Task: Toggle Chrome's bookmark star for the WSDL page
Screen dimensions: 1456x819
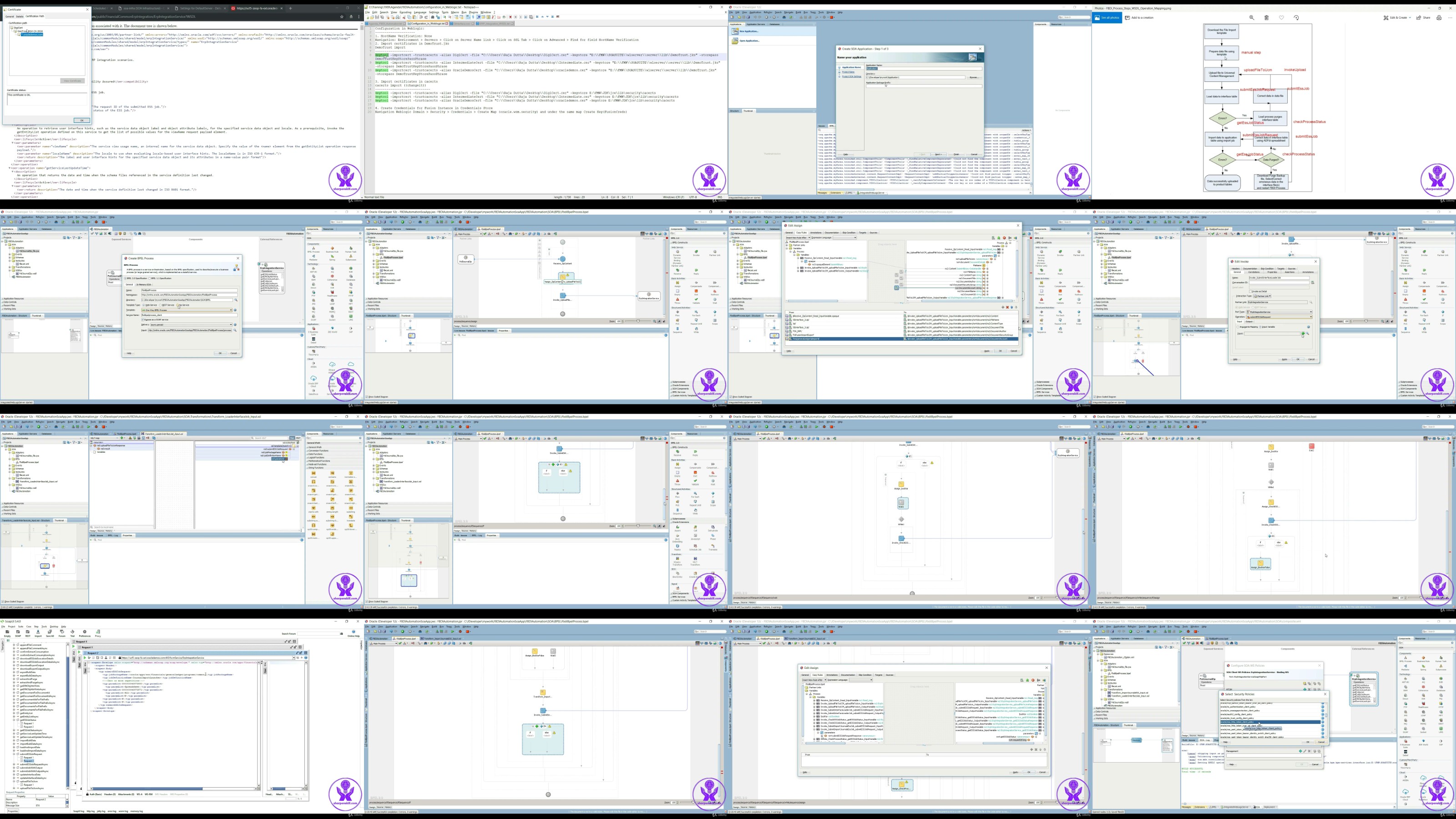Action: click(x=341, y=16)
